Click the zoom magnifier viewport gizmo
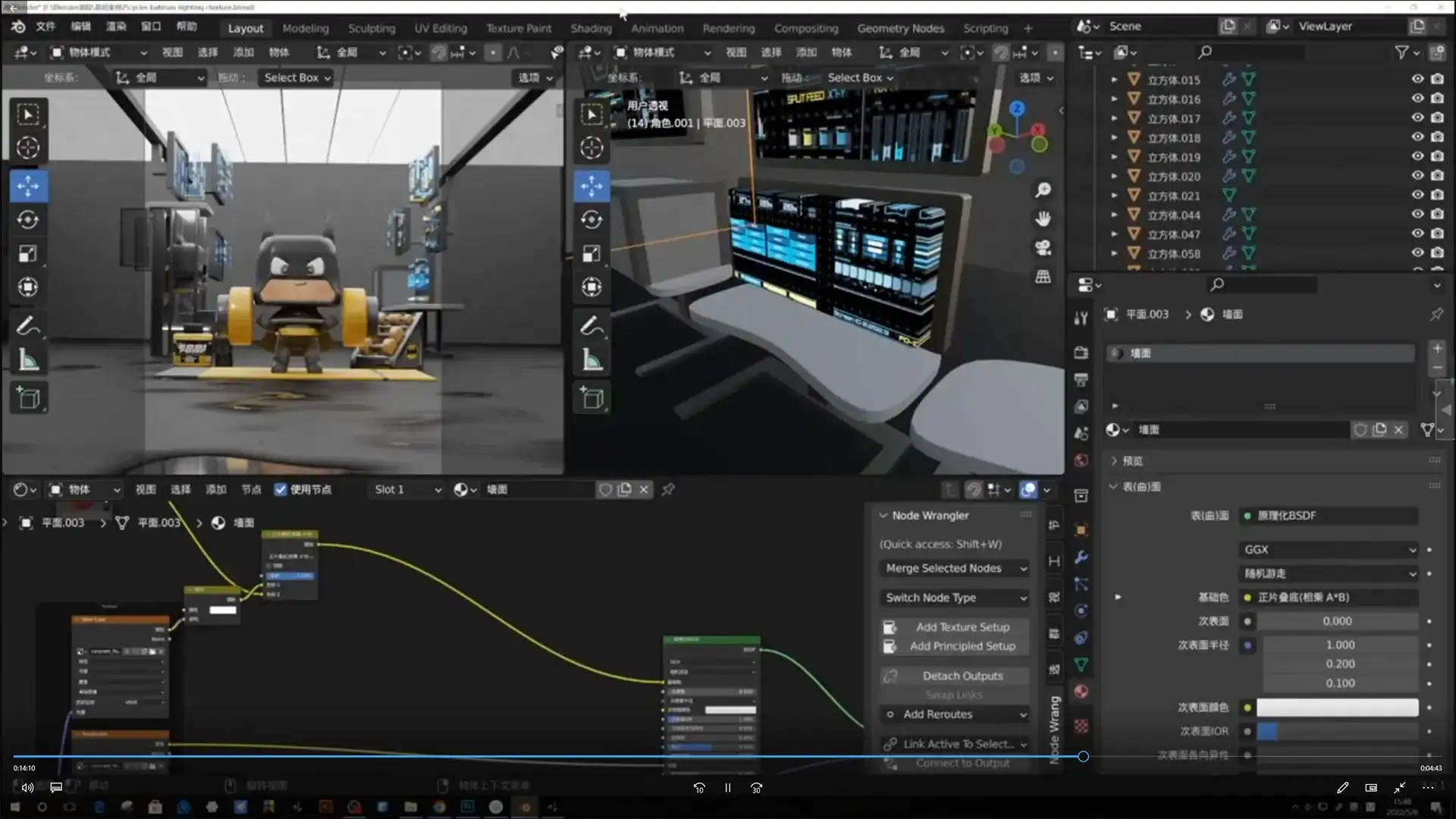Screen dimensions: 1456x819 (x=1043, y=190)
